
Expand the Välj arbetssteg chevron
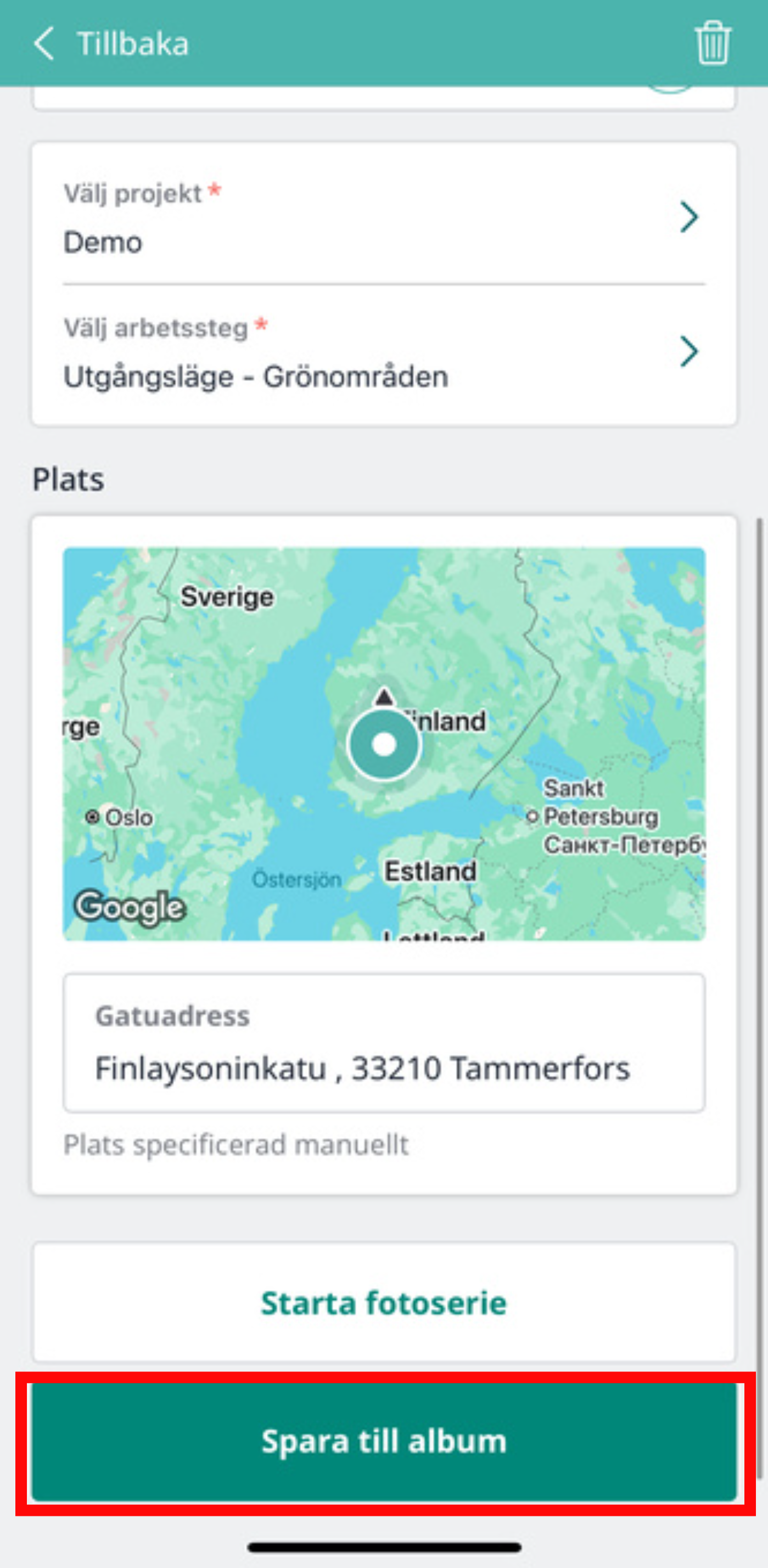point(689,352)
